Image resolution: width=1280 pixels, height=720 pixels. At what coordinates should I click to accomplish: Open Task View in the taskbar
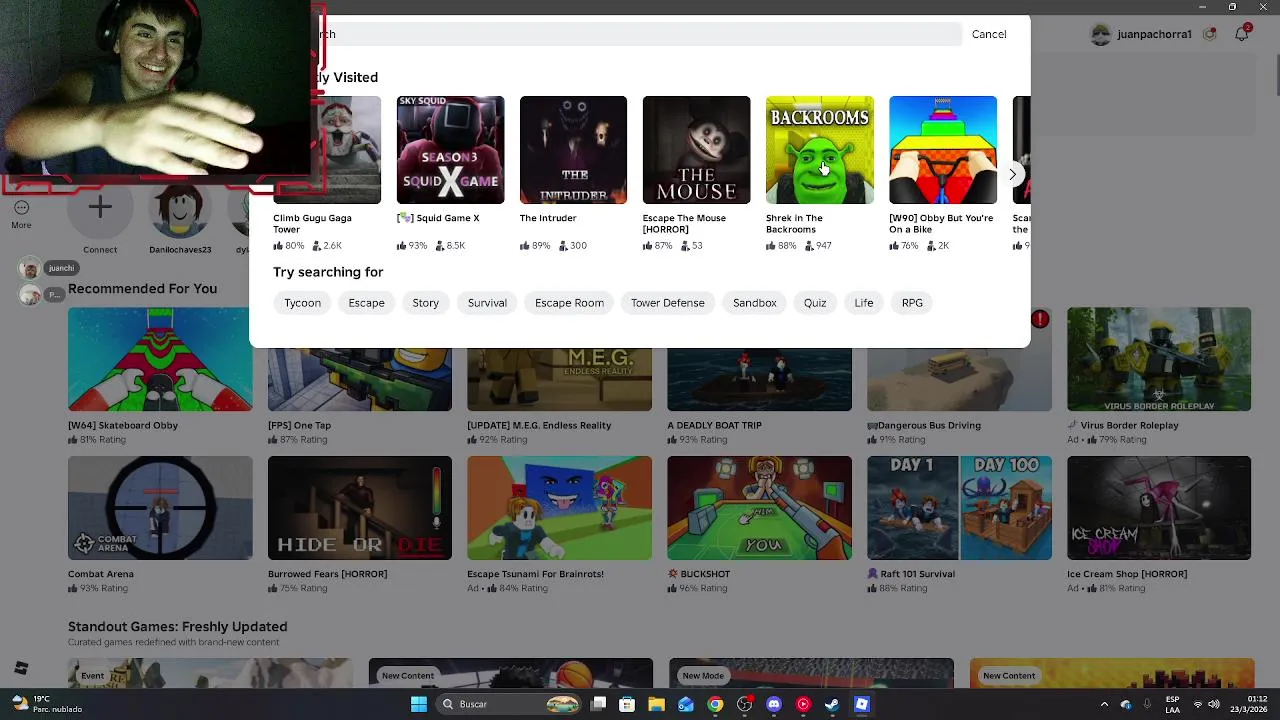coord(598,704)
